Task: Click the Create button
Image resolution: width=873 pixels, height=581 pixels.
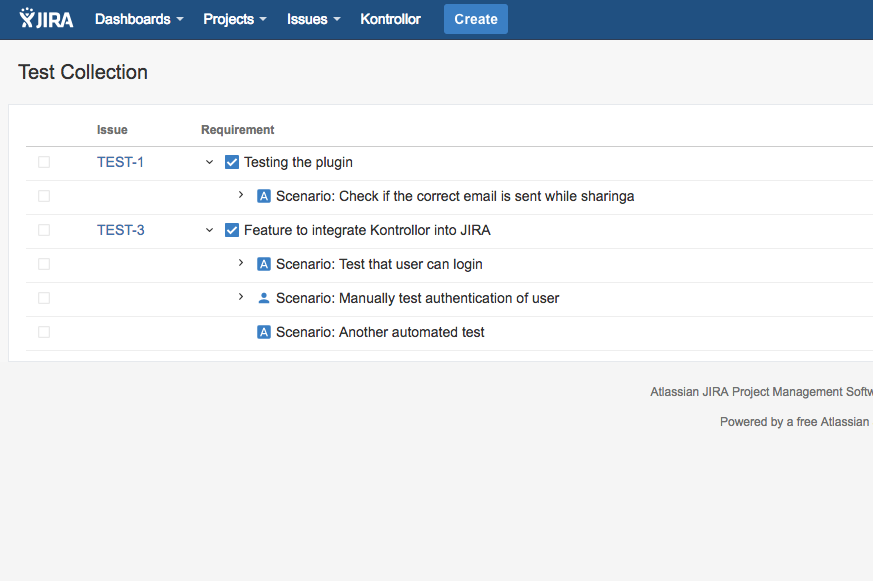Action: click(x=476, y=19)
